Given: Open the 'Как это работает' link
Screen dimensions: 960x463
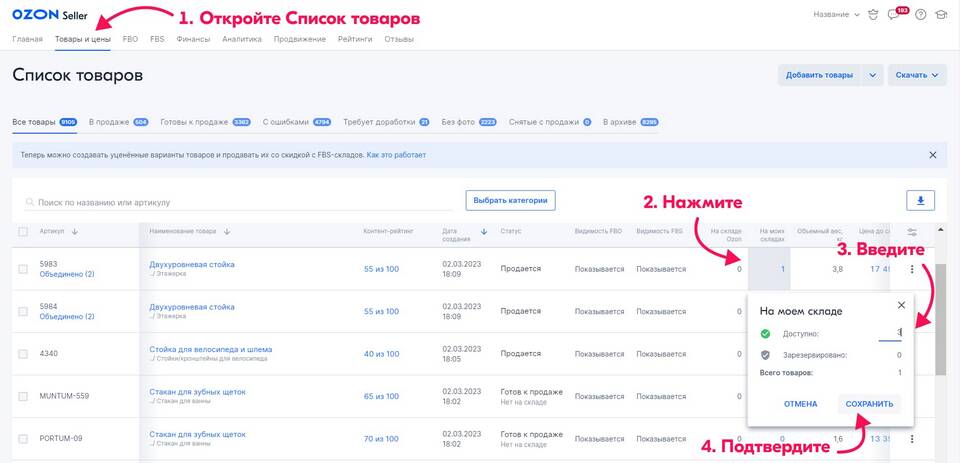Looking at the screenshot, I should 396,155.
